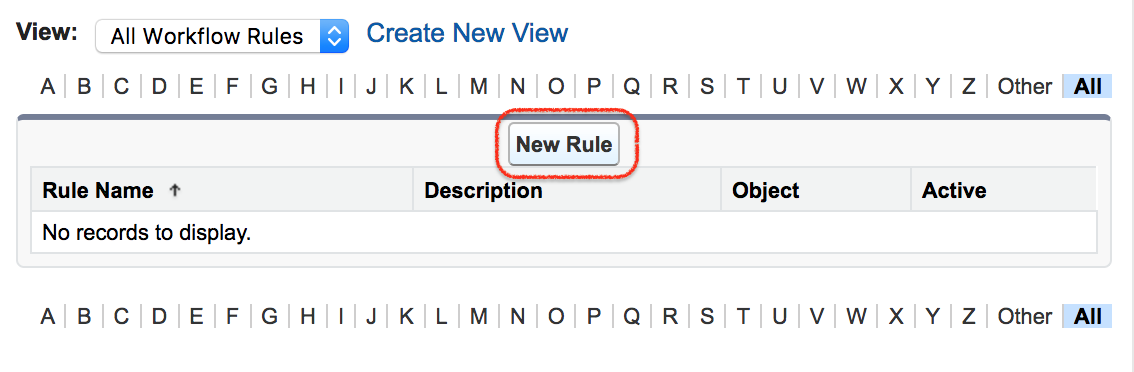The height and width of the screenshot is (372, 1134).
Task: Click the New Rule button
Action: pos(564,144)
